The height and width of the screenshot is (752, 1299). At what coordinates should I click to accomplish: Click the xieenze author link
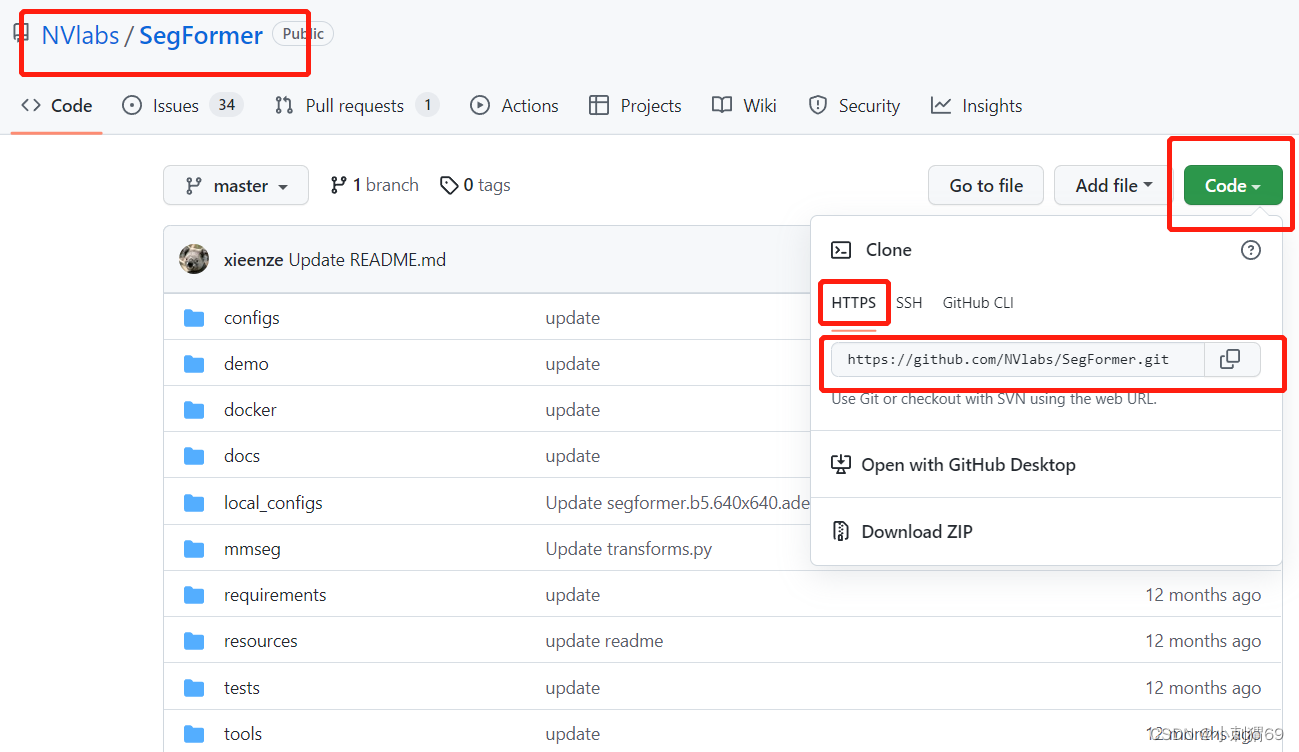tap(254, 260)
